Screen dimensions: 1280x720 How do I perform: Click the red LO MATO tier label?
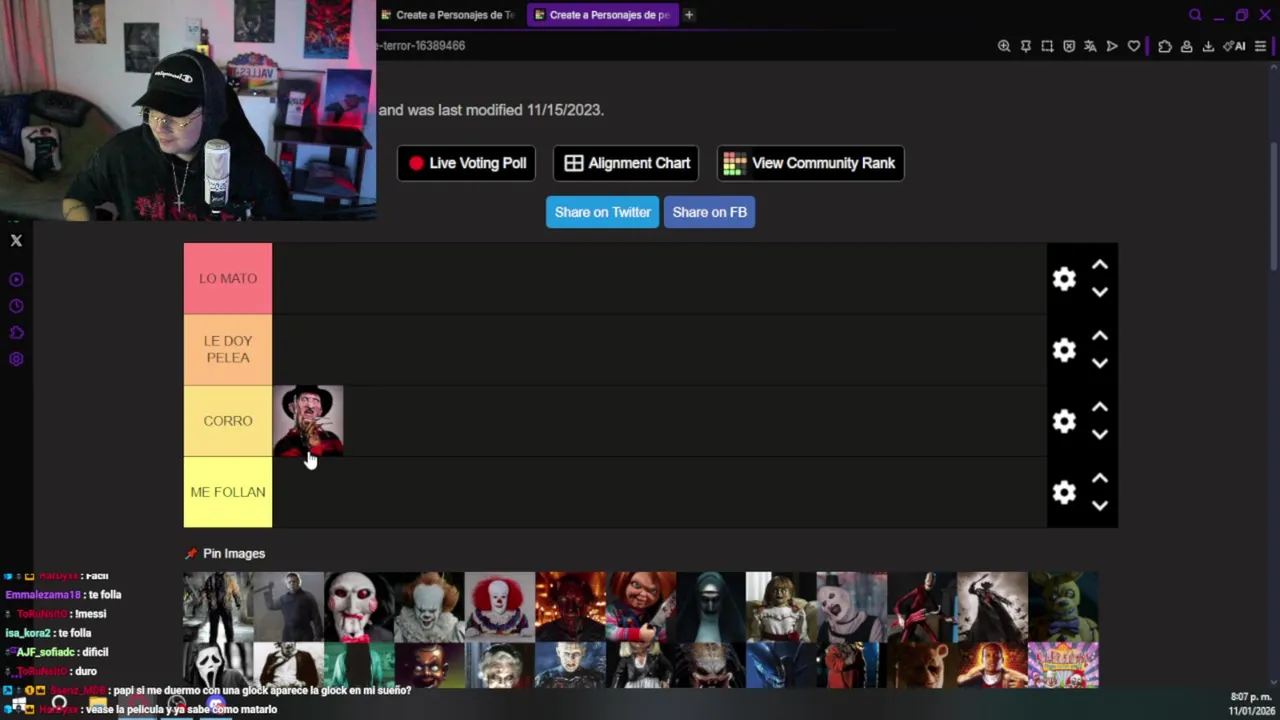coord(228,279)
